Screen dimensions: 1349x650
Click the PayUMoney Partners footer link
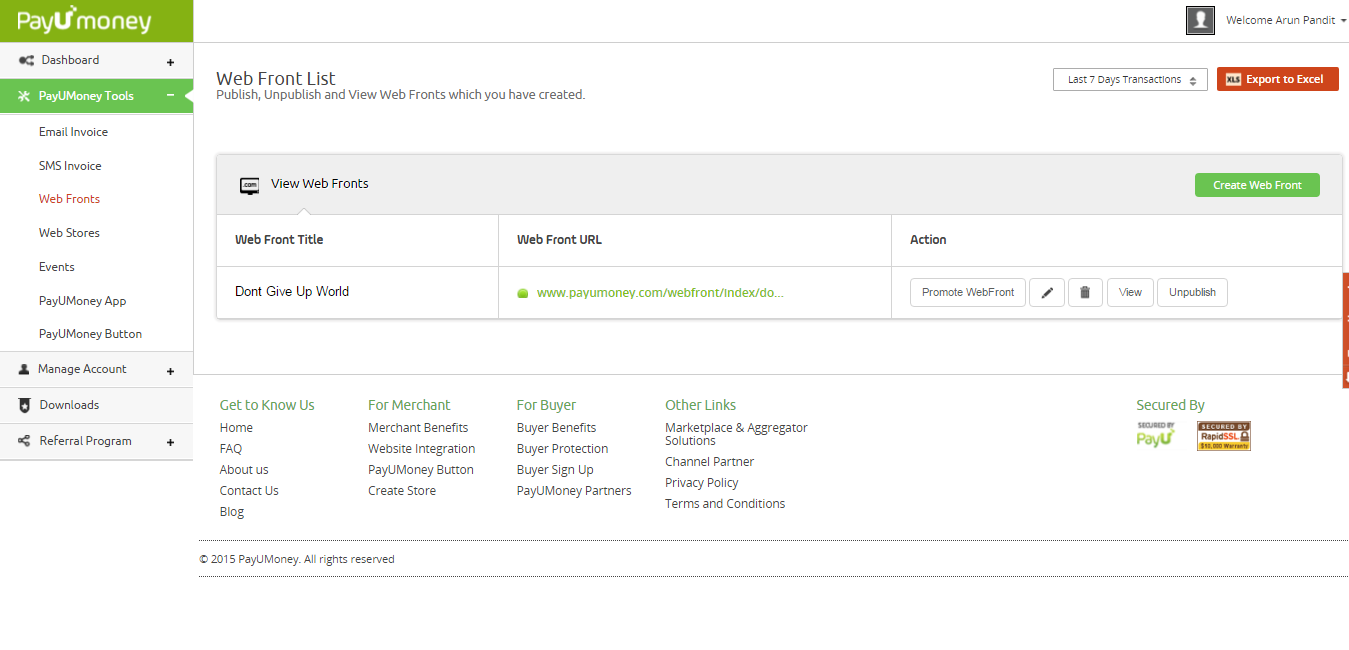[x=574, y=491]
